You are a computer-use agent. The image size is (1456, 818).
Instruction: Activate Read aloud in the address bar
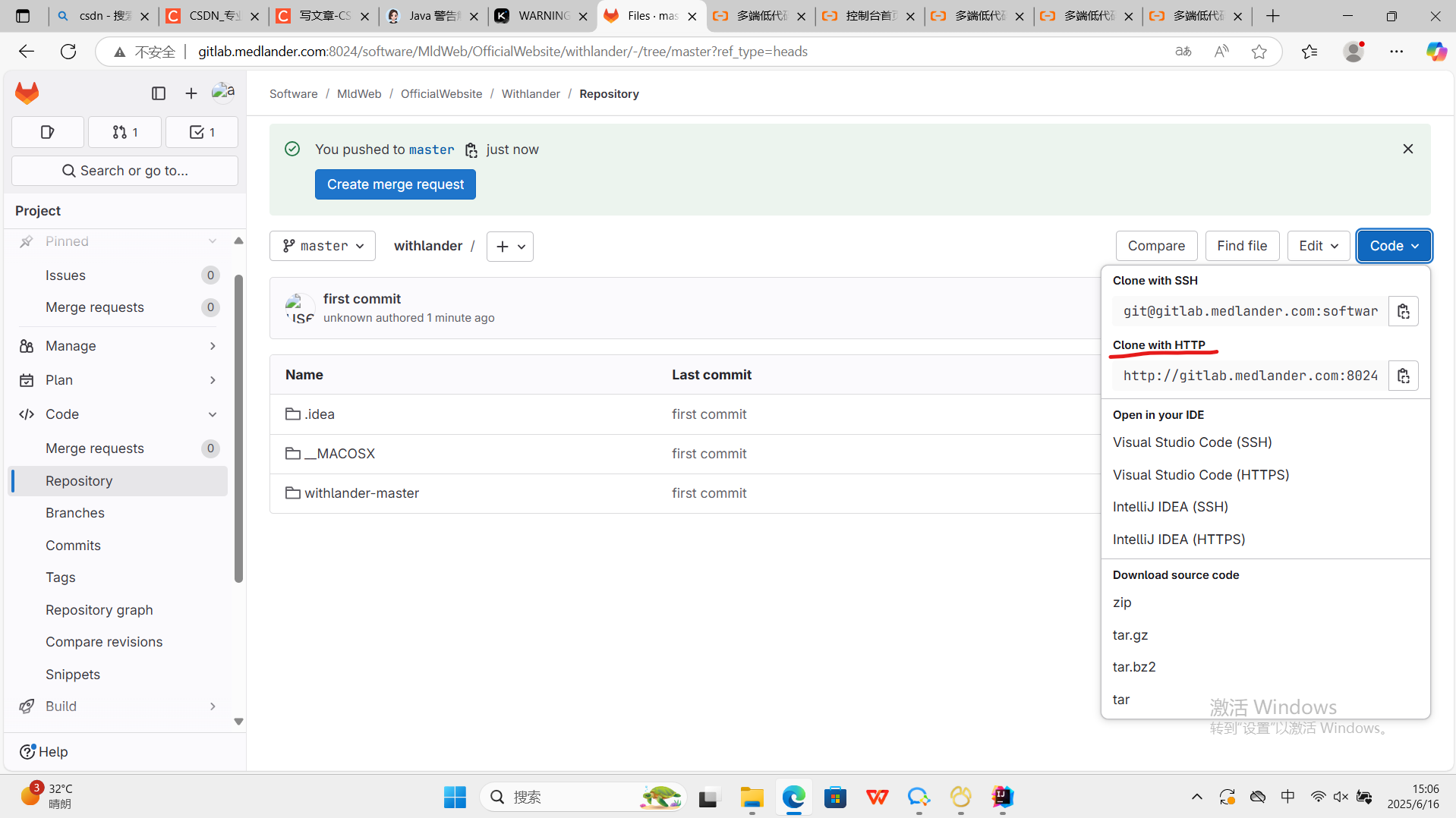click(1221, 51)
